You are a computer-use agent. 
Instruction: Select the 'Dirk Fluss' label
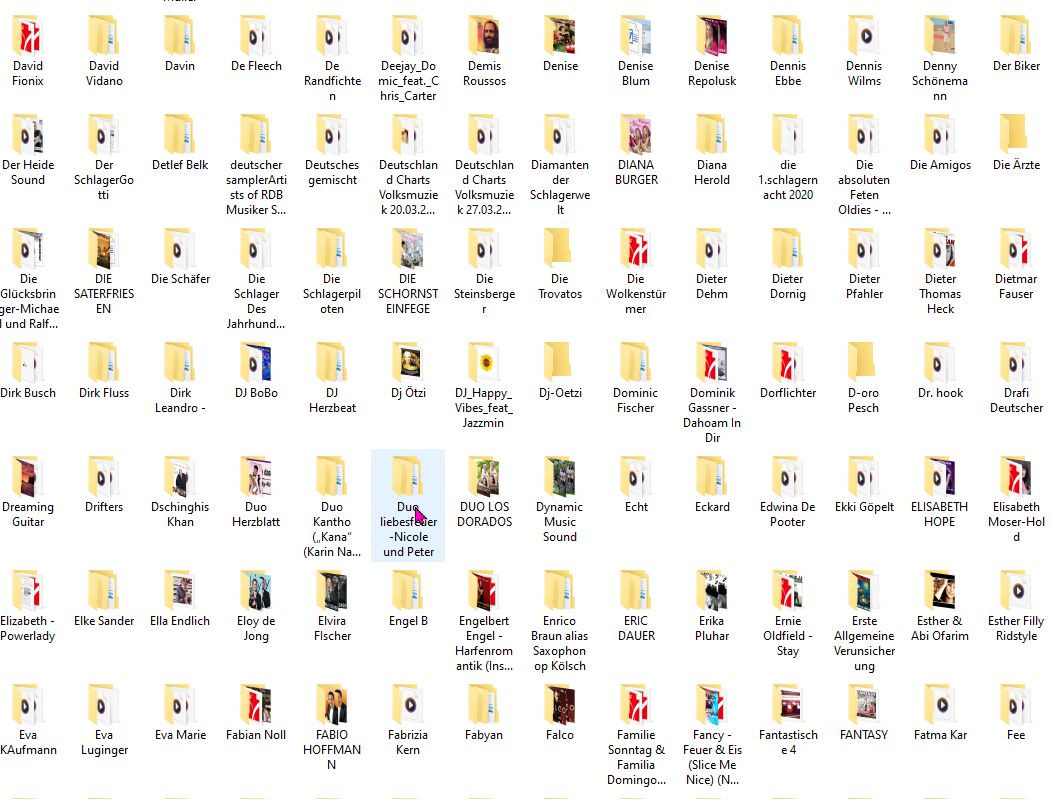[104, 392]
